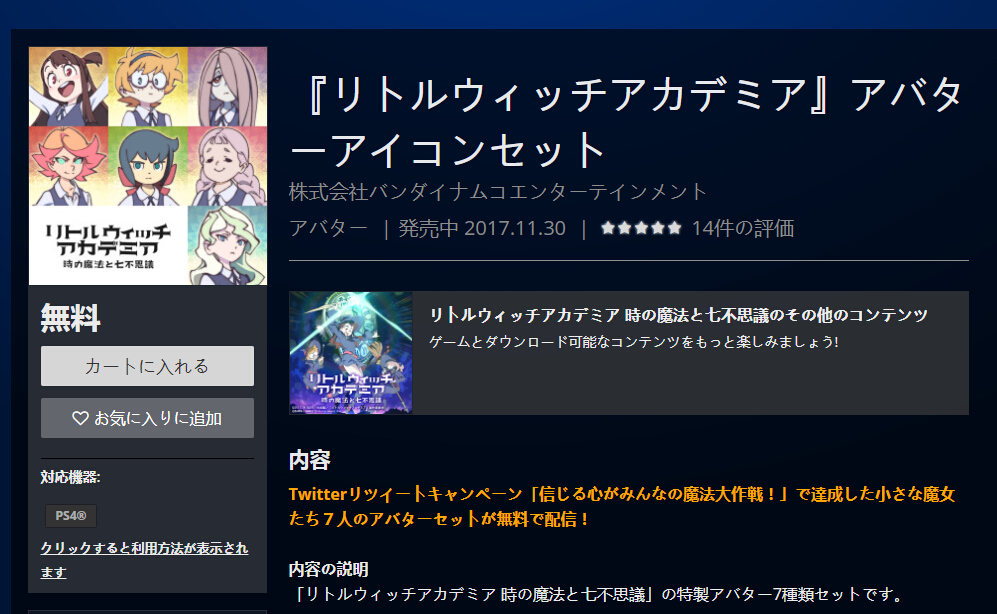The image size is (997, 614).
Task: Click the pale-haired Sucy avatar icon
Action: pos(227,86)
